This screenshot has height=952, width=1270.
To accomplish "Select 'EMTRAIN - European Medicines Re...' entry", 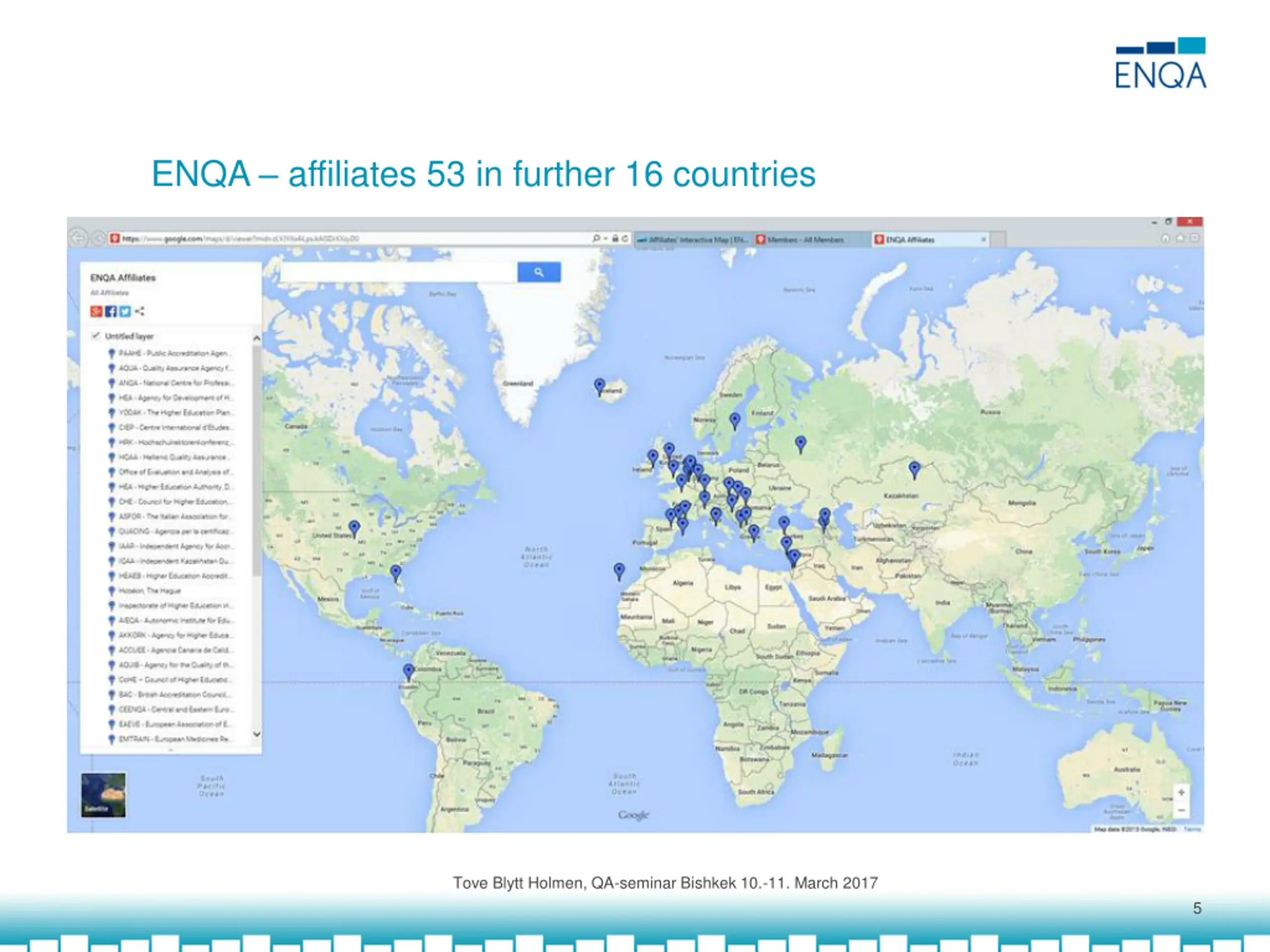I will (171, 739).
